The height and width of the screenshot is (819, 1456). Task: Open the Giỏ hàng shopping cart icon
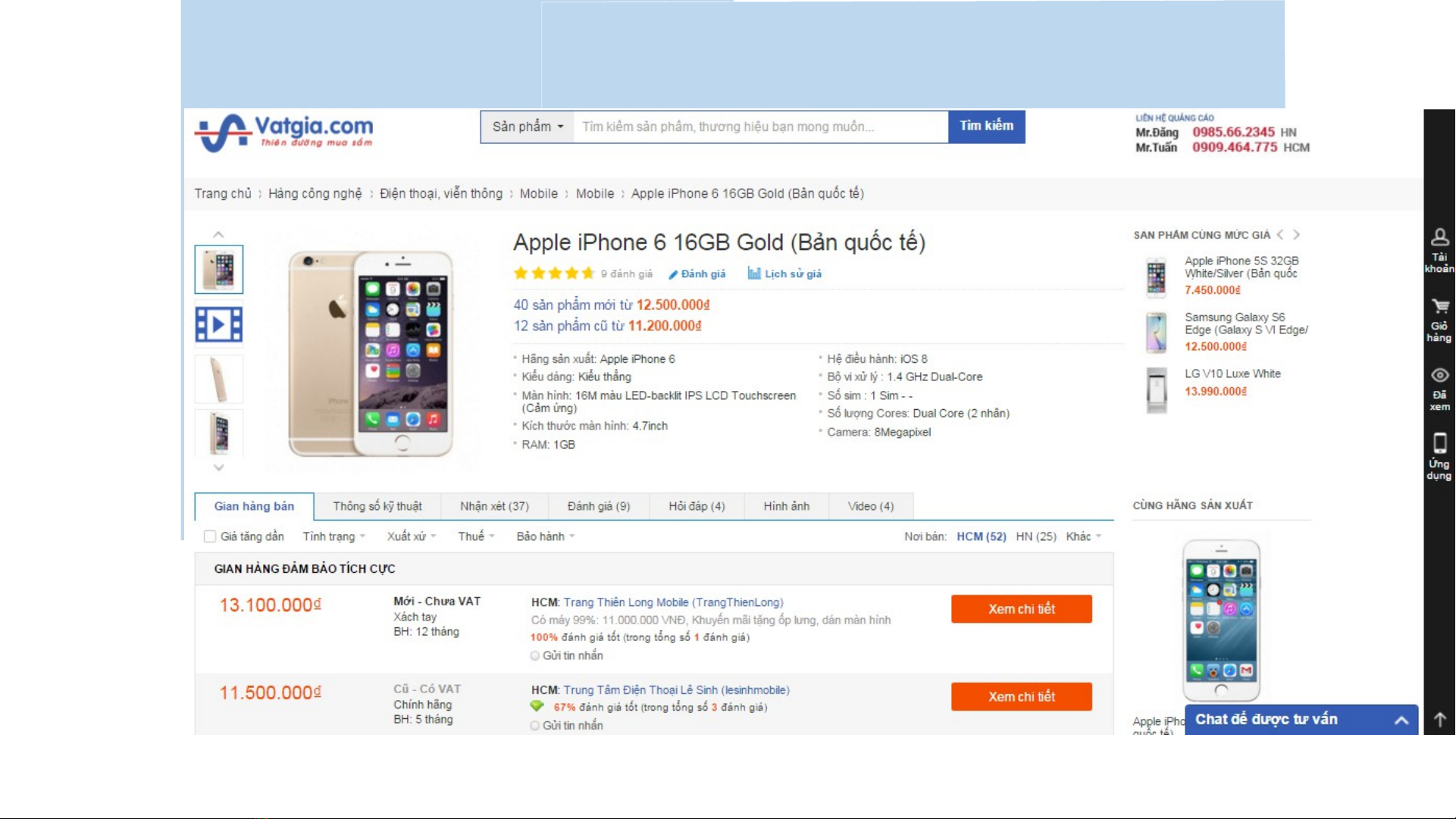(1439, 307)
